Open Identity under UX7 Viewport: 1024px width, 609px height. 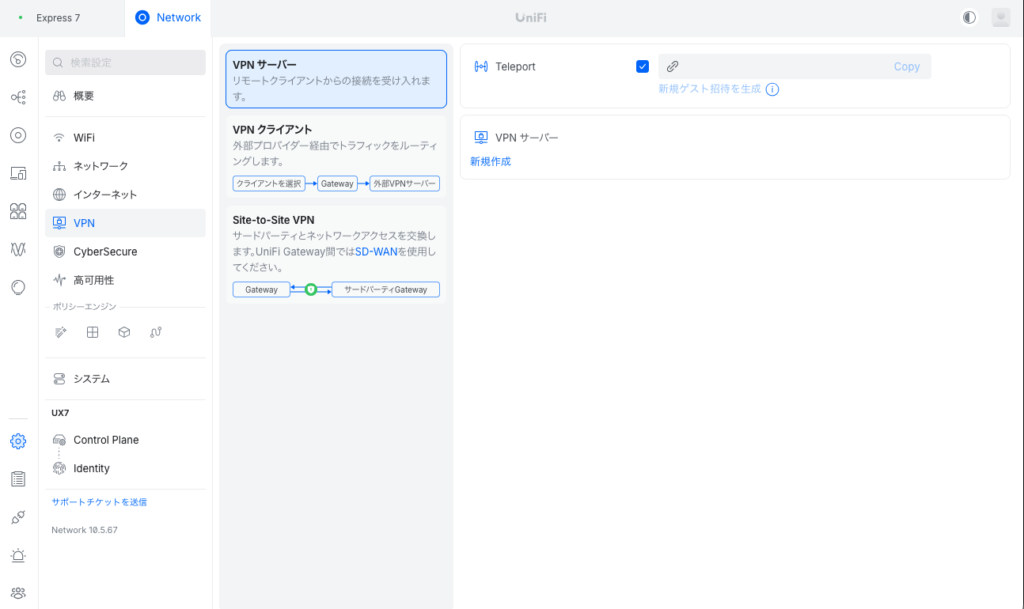125,469
